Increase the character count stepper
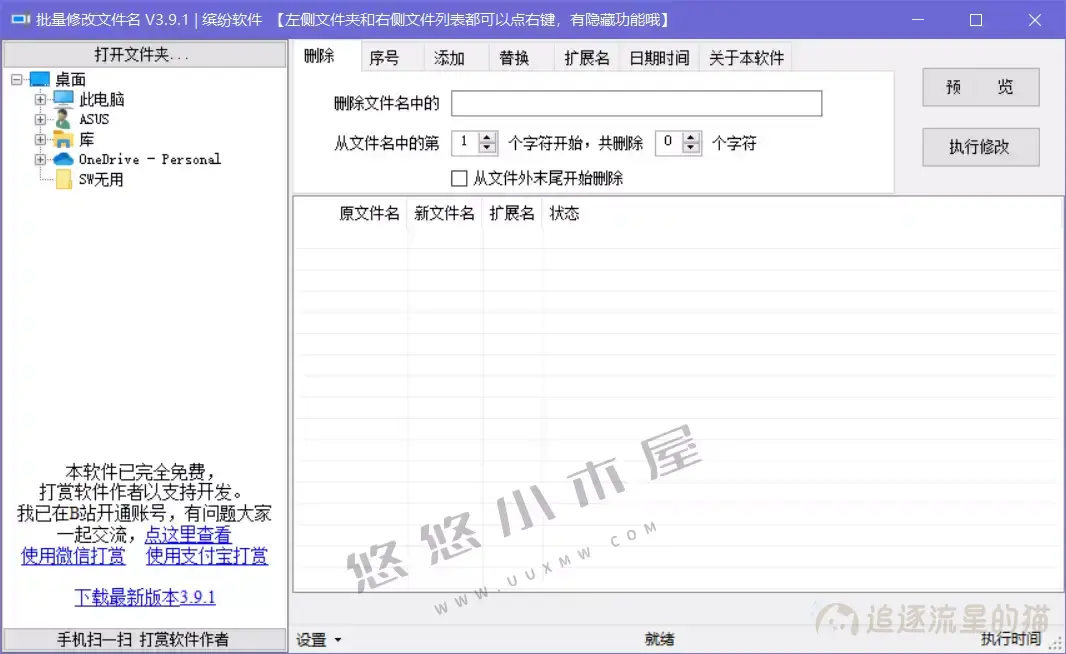Screen dimensions: 1066x654 tap(688, 138)
